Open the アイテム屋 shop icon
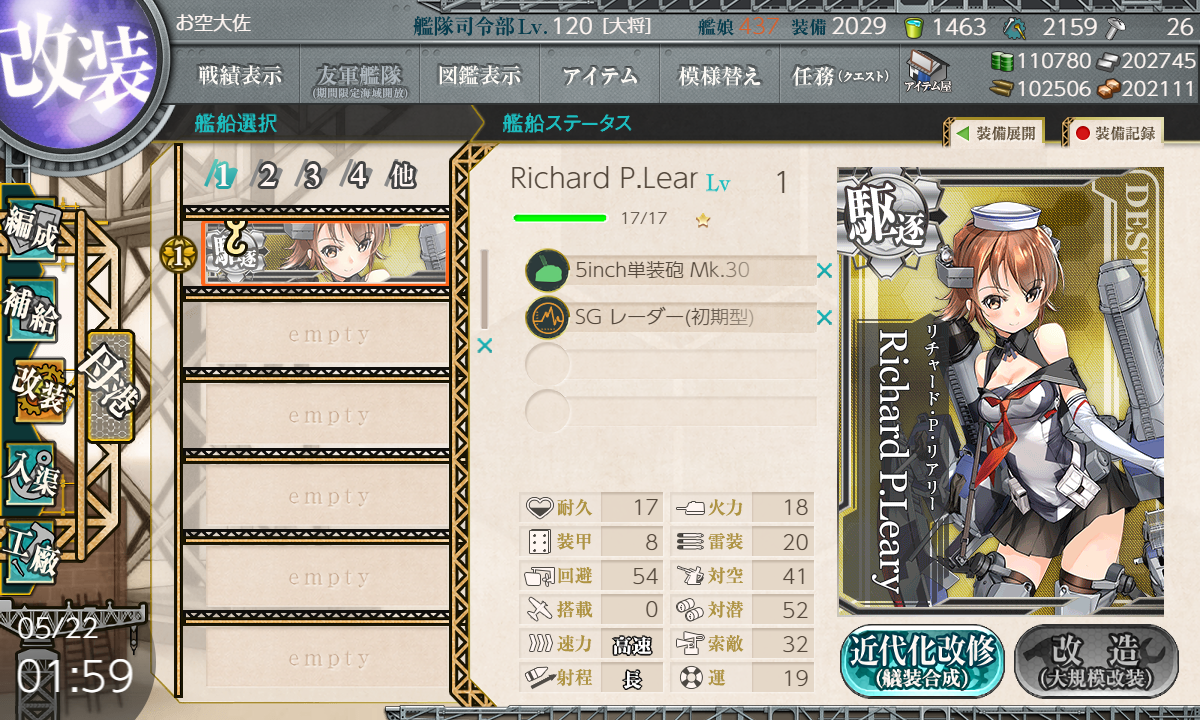Image resolution: width=1200 pixels, height=720 pixels. point(927,73)
